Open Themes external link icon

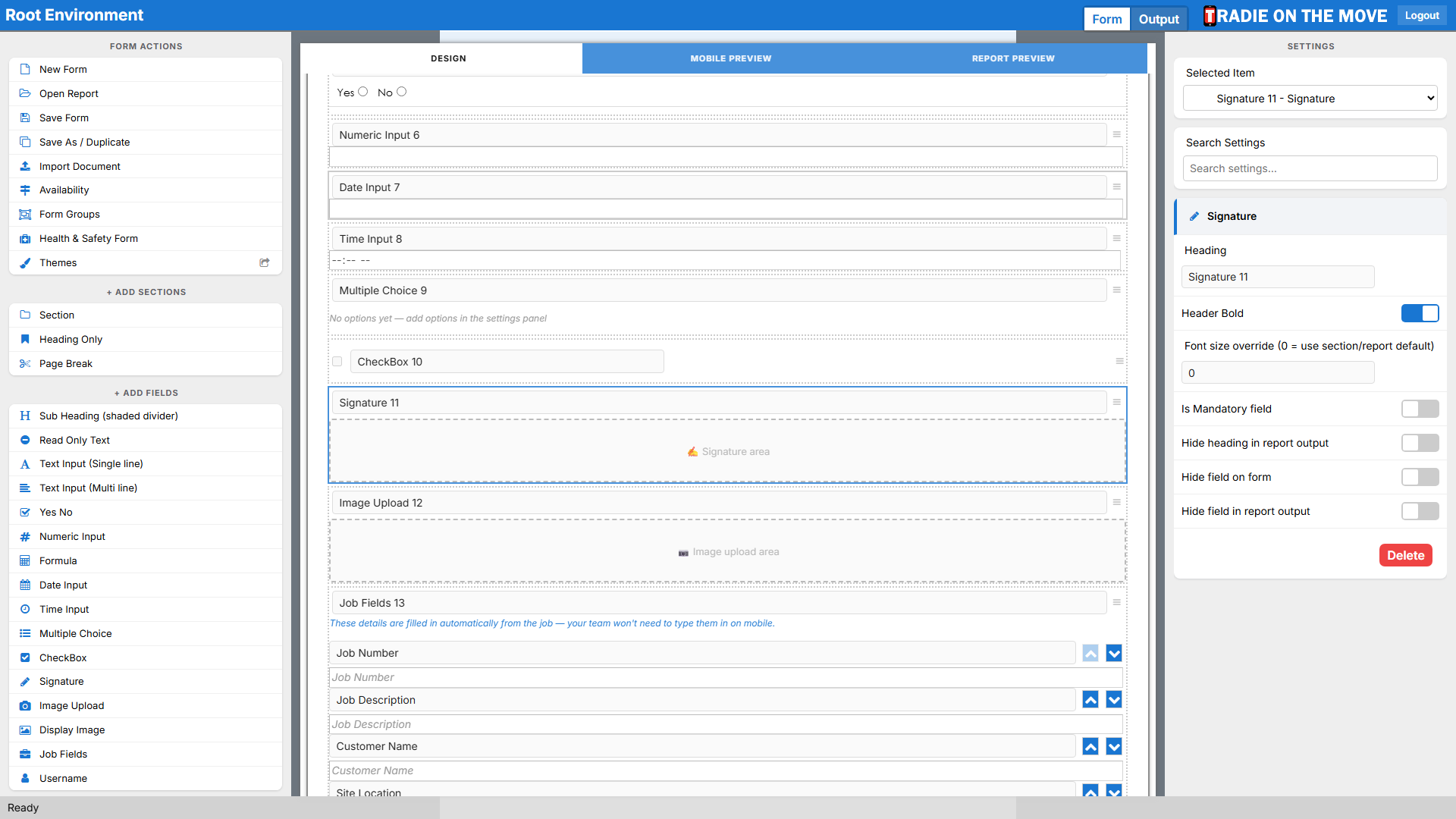coord(265,262)
